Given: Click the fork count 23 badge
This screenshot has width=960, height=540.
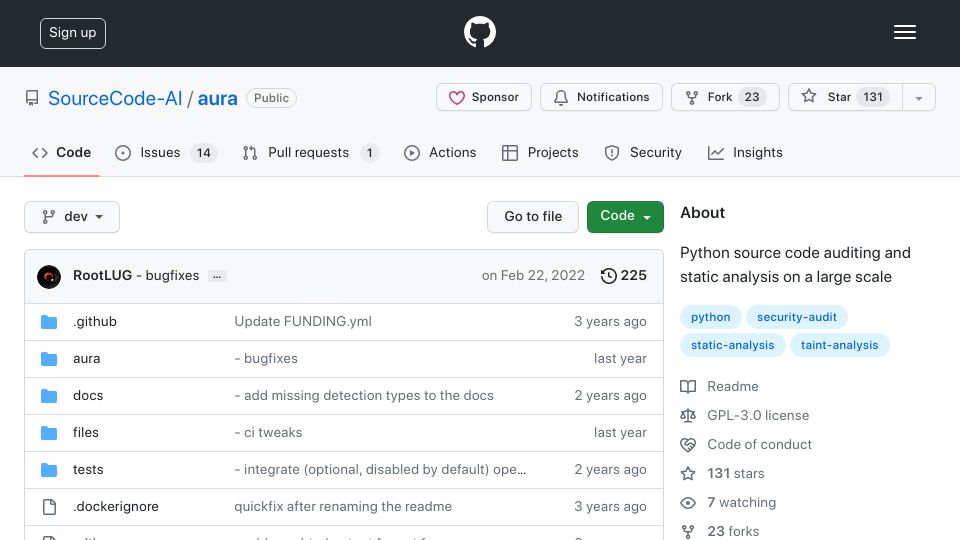Looking at the screenshot, I should 752,97.
